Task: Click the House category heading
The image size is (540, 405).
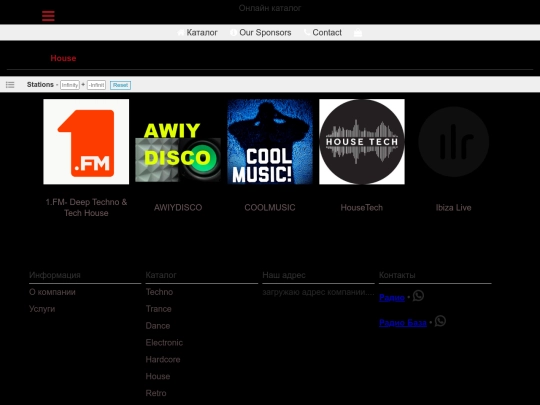Action: 63,58
